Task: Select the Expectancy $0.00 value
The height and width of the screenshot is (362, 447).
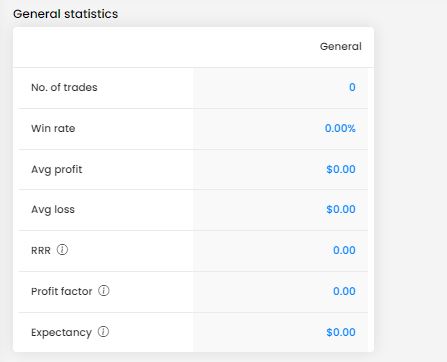Action: [341, 332]
